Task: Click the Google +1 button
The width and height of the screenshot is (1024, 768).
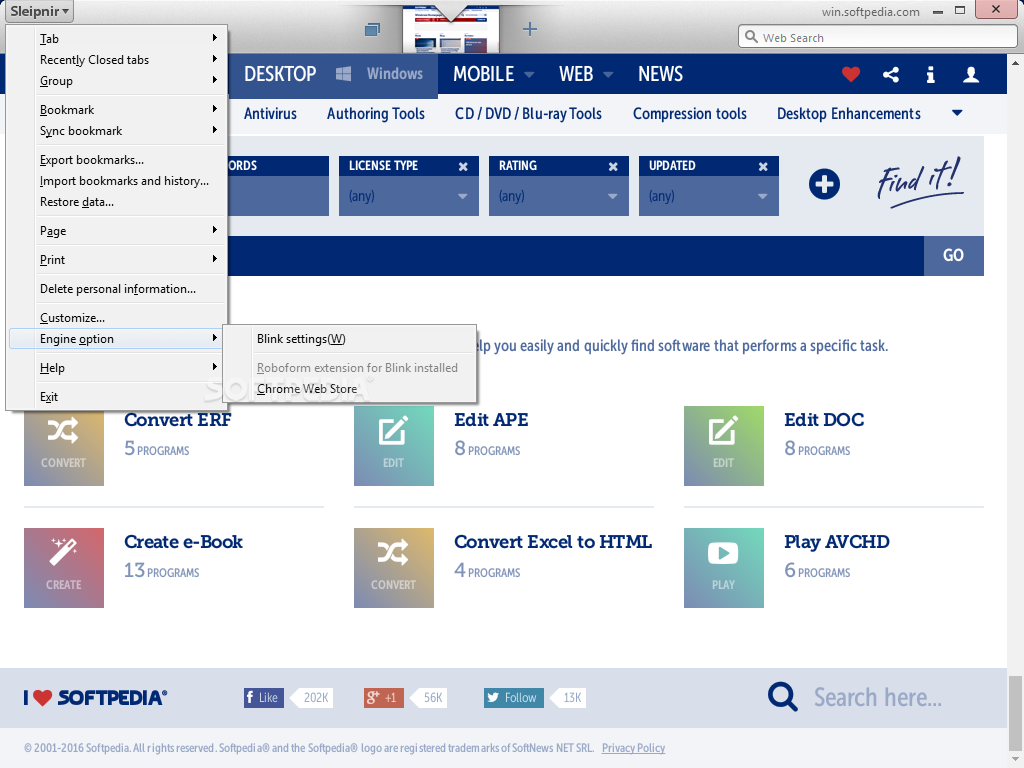Action: [383, 697]
